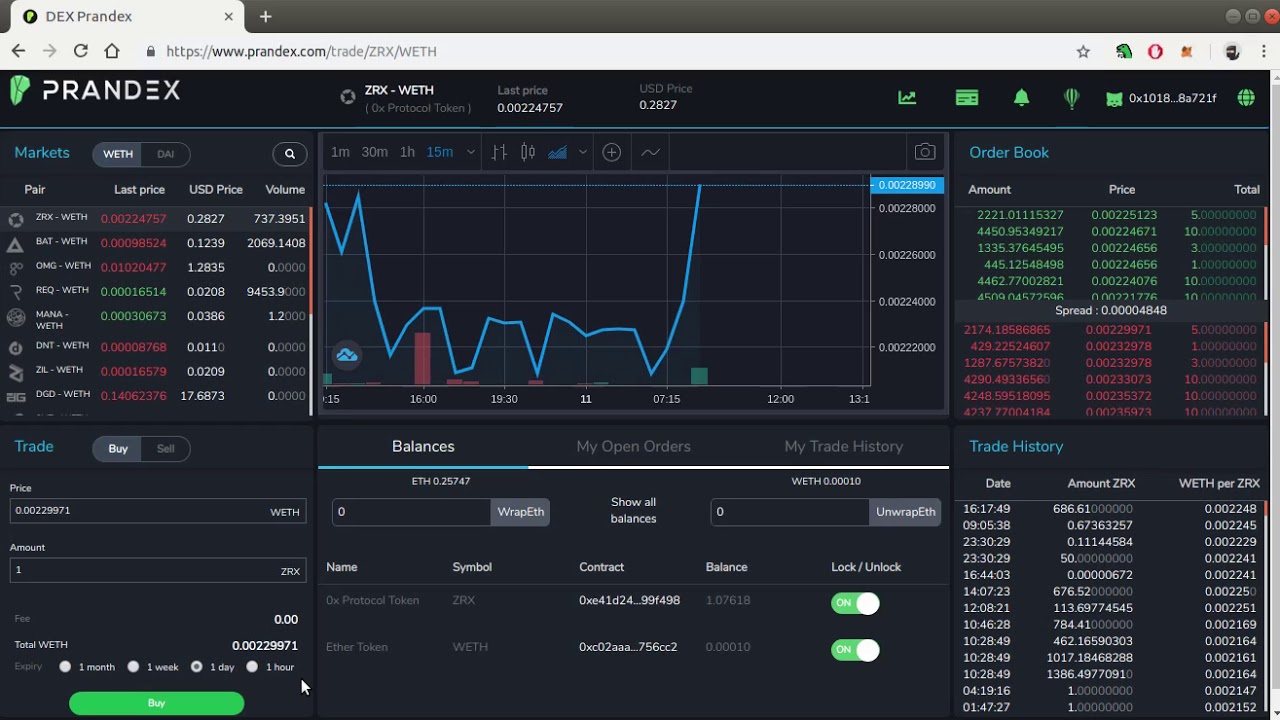Screen dimensions: 1280x720
Task: Select the REQ - WETH market row
Action: point(156,291)
